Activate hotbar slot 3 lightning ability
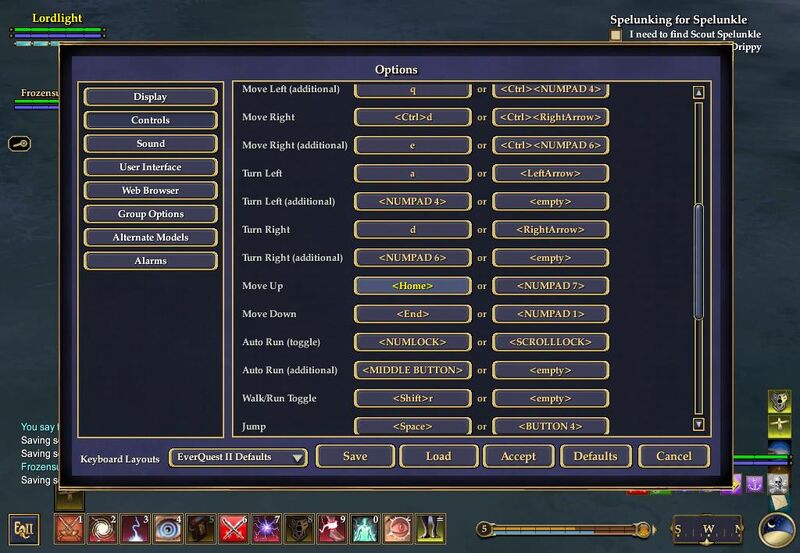 click(134, 527)
